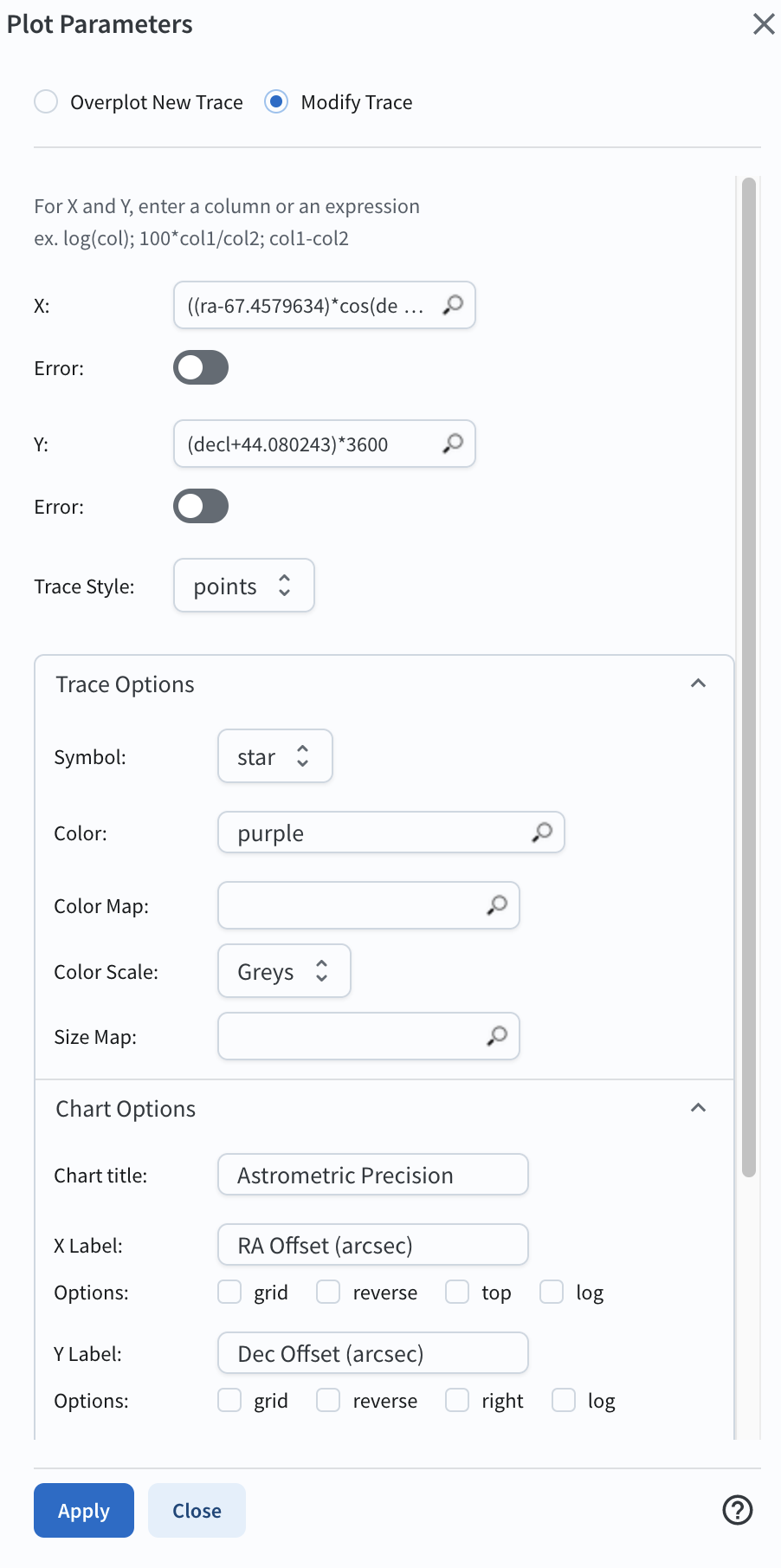The image size is (781, 1568).
Task: Enable reverse option for Y axis
Action: click(328, 1400)
